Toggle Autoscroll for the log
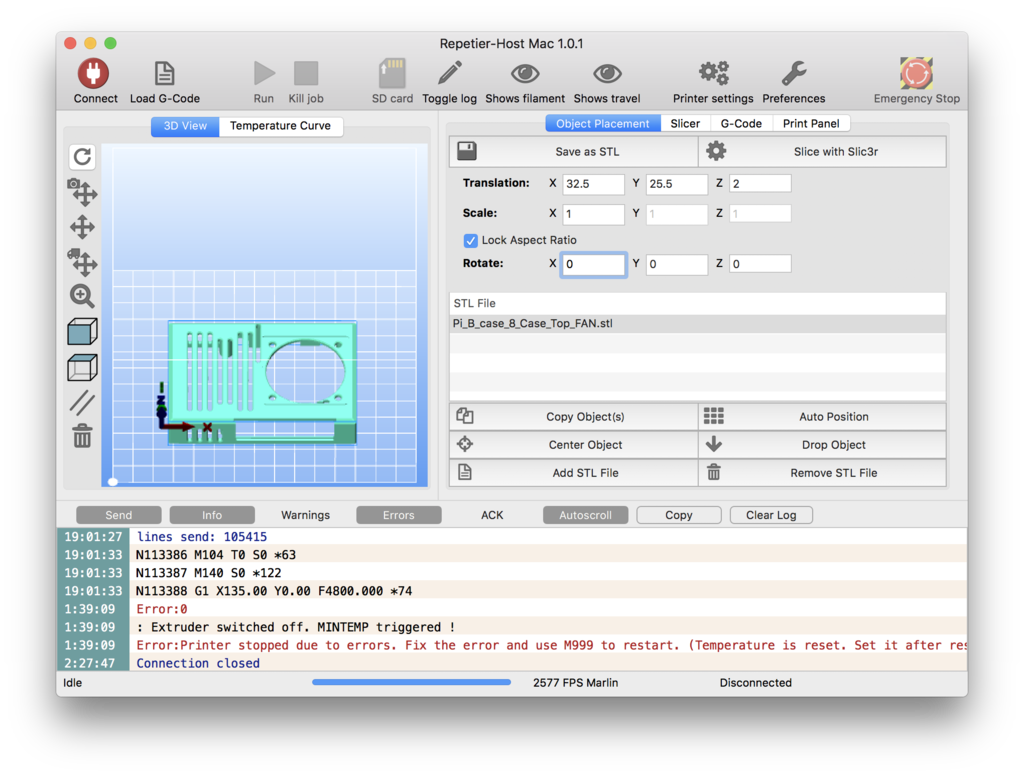Image resolution: width=1024 pixels, height=777 pixels. coord(585,515)
